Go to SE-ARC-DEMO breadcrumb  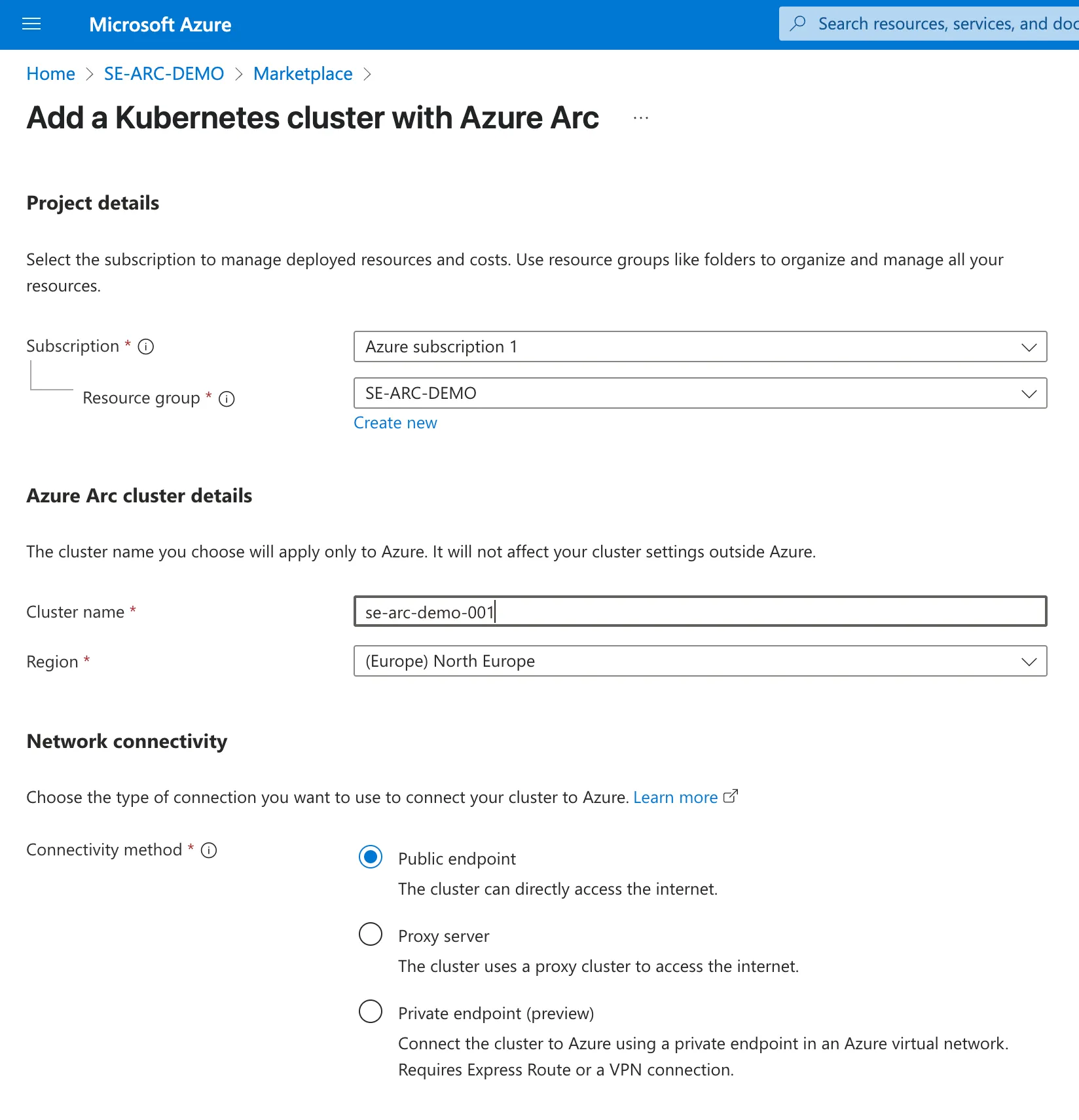tap(164, 74)
